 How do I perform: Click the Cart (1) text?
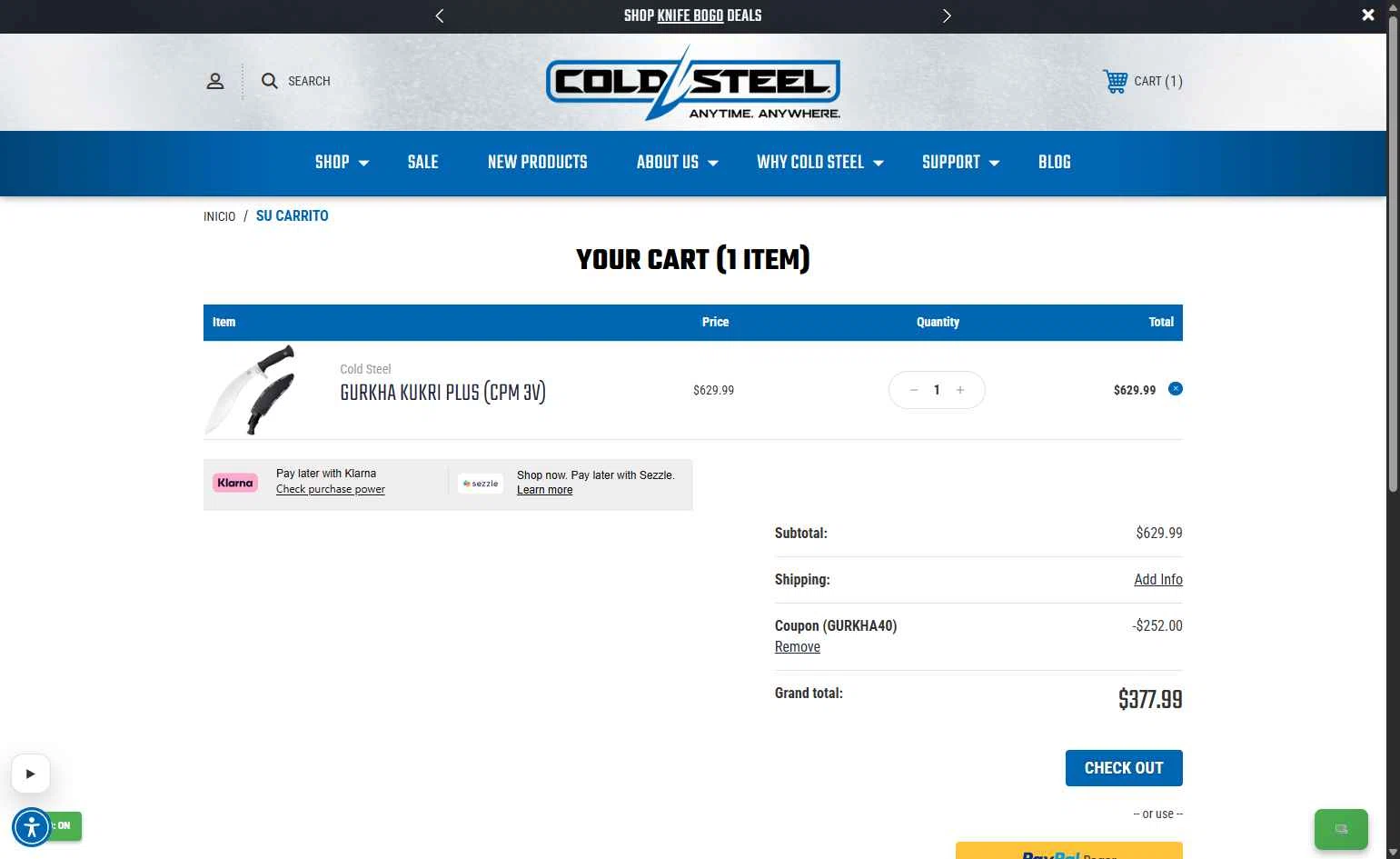coord(1158,81)
